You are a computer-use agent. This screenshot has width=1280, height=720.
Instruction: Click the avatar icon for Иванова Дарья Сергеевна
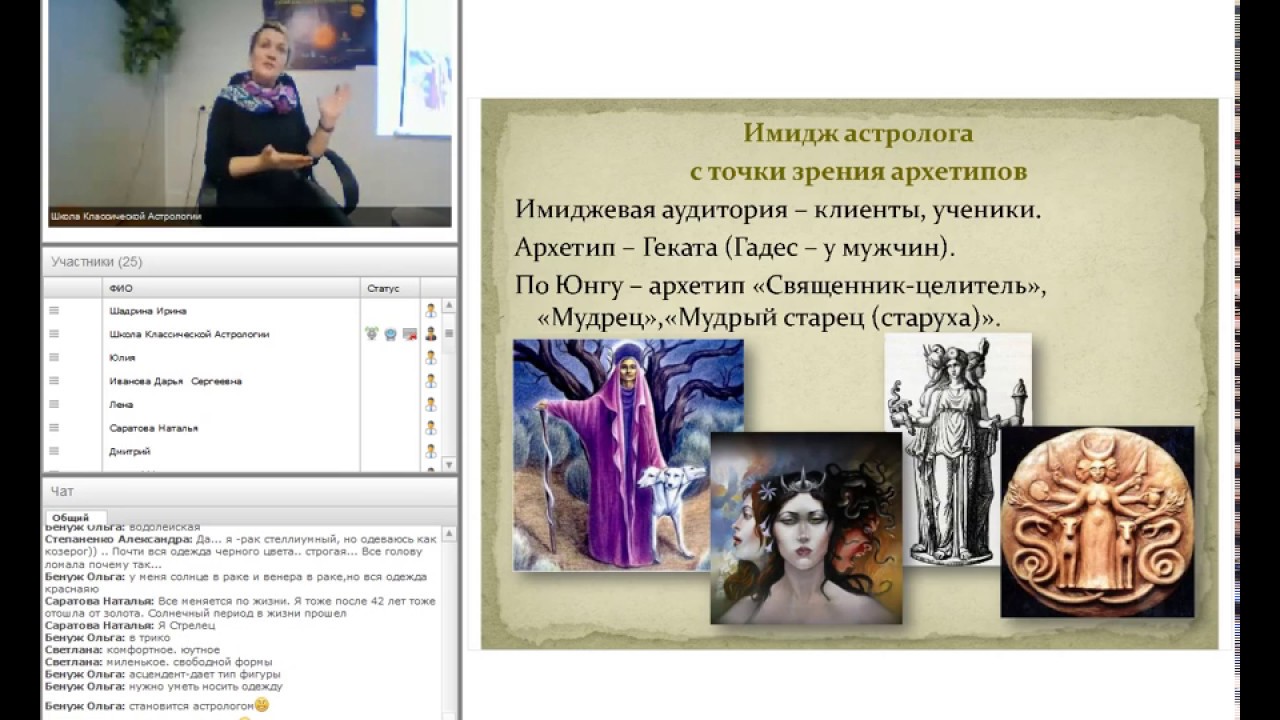[431, 381]
